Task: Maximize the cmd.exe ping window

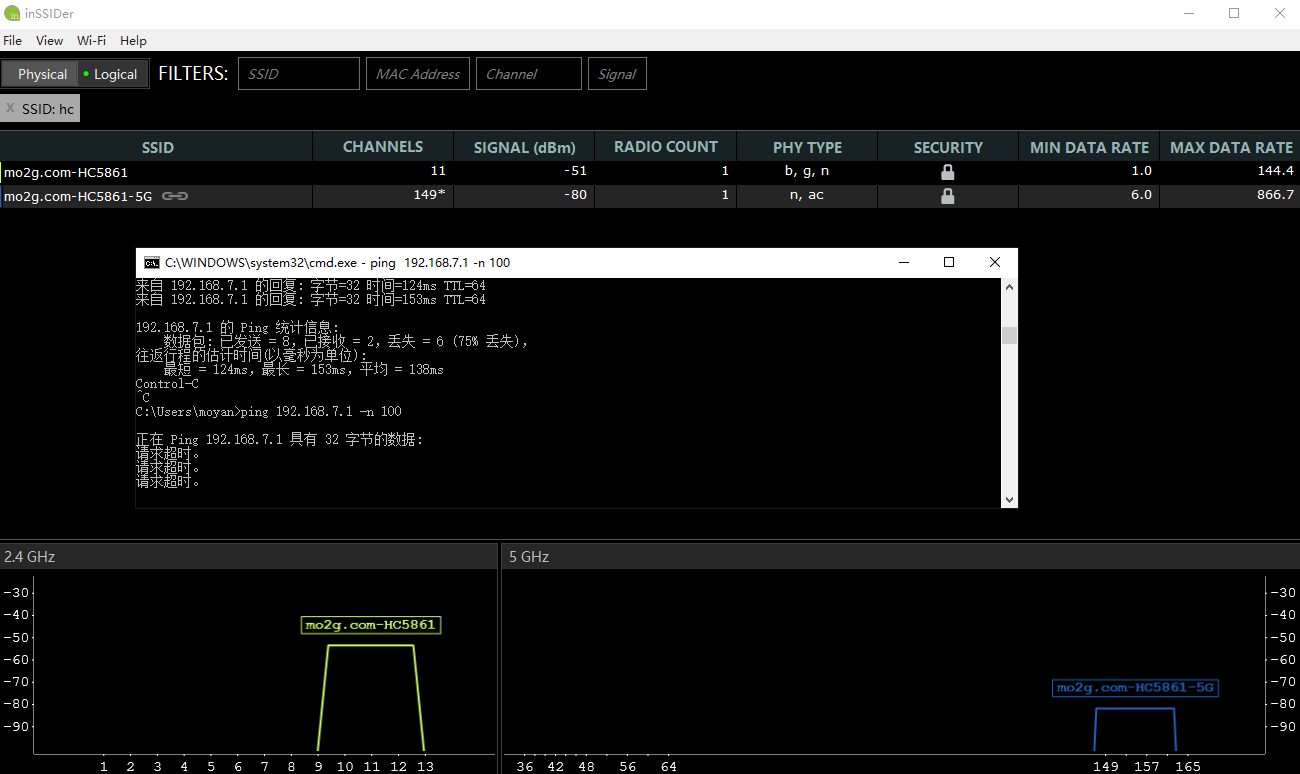Action: [949, 262]
